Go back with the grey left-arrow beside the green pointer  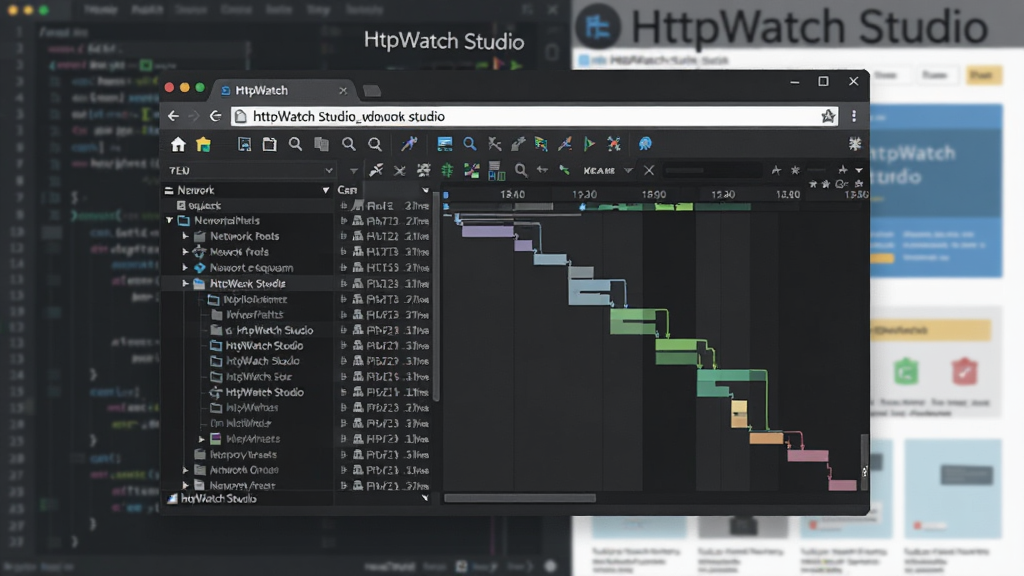click(x=542, y=170)
